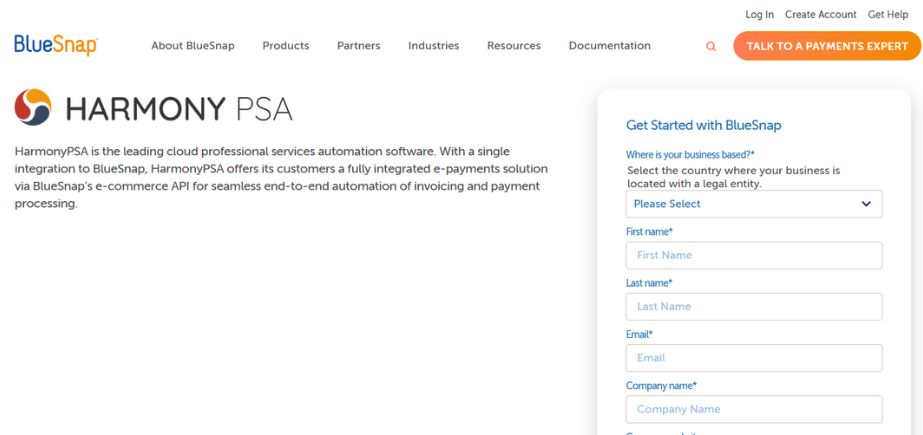This screenshot has height=435, width=923.
Task: Click the 'First name*' label
Action: 649,231
